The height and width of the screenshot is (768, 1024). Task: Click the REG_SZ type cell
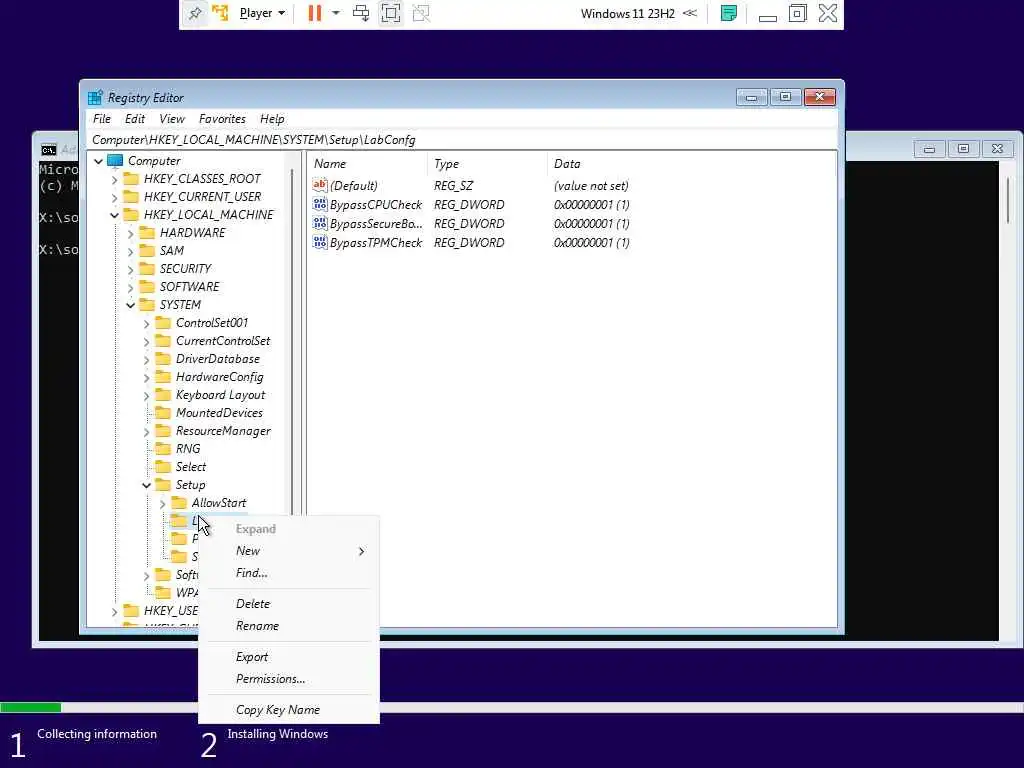453,185
